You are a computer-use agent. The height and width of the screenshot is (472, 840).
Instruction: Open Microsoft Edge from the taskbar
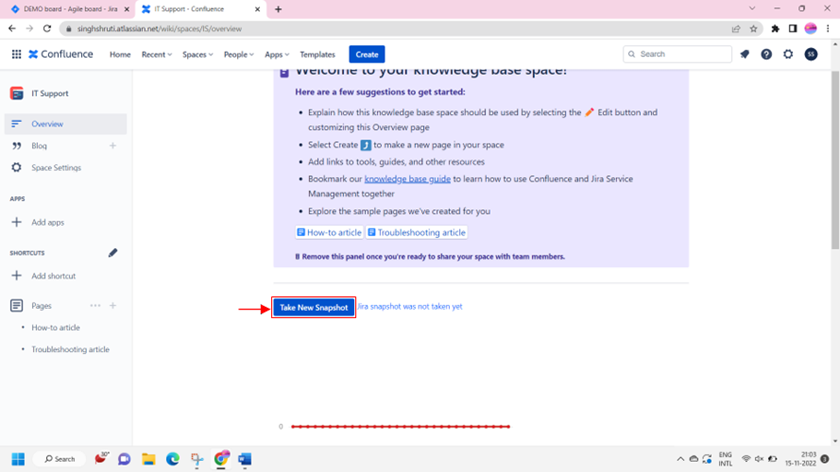pos(172,459)
